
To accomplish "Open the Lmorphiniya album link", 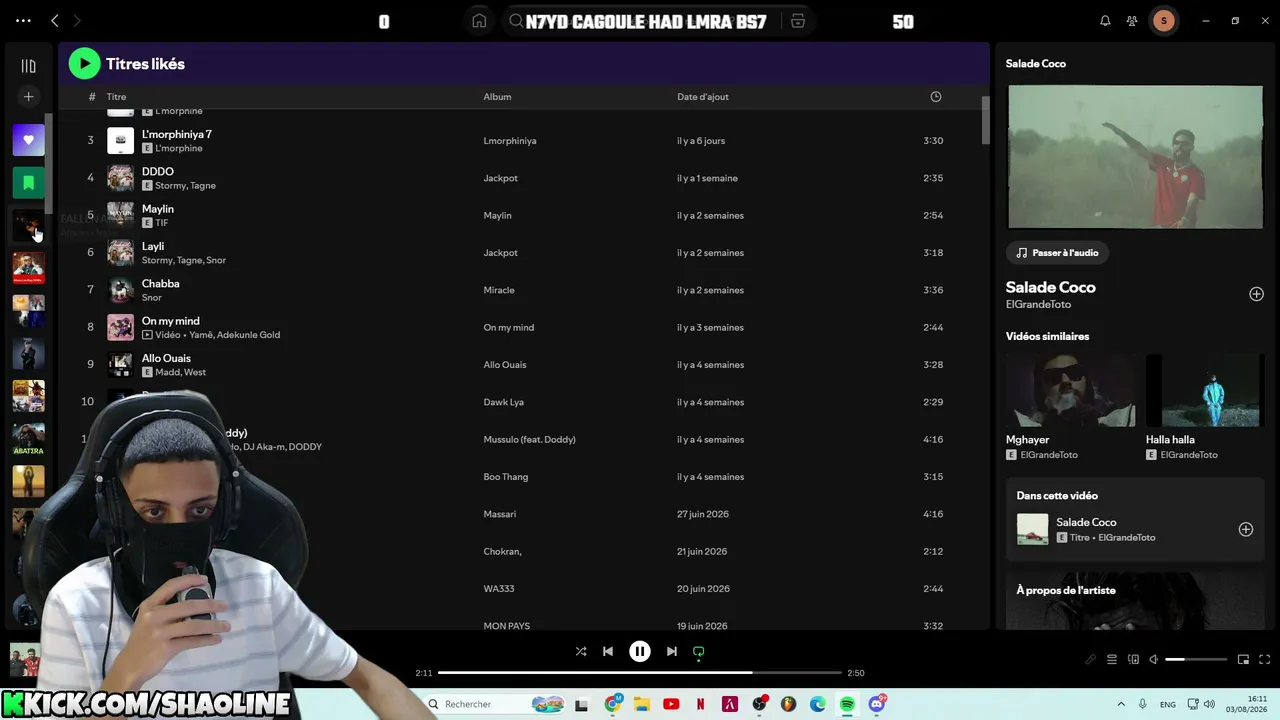I will coord(510,141).
